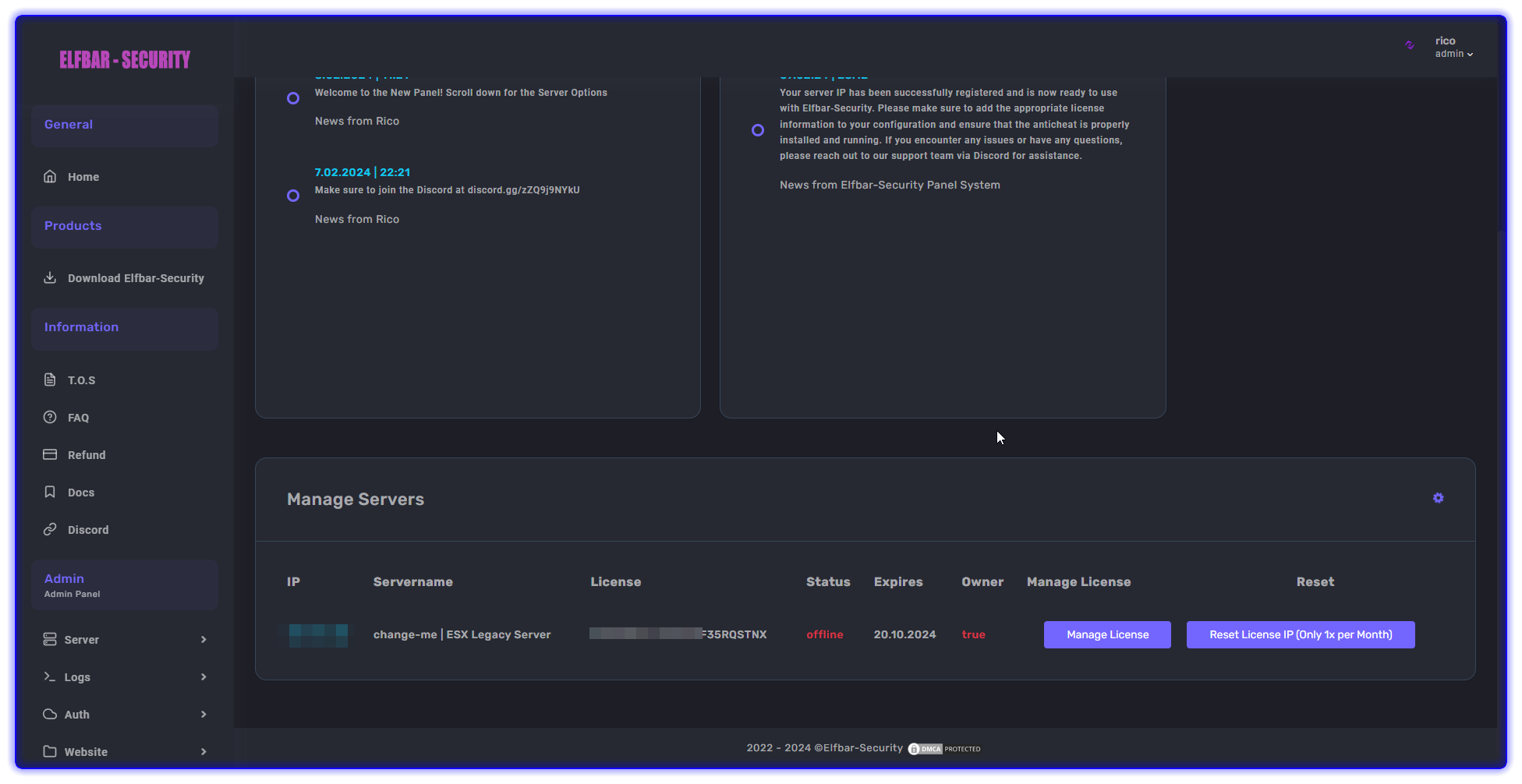
Task: Open the Download Elfbar-Security icon
Action: (x=50, y=277)
